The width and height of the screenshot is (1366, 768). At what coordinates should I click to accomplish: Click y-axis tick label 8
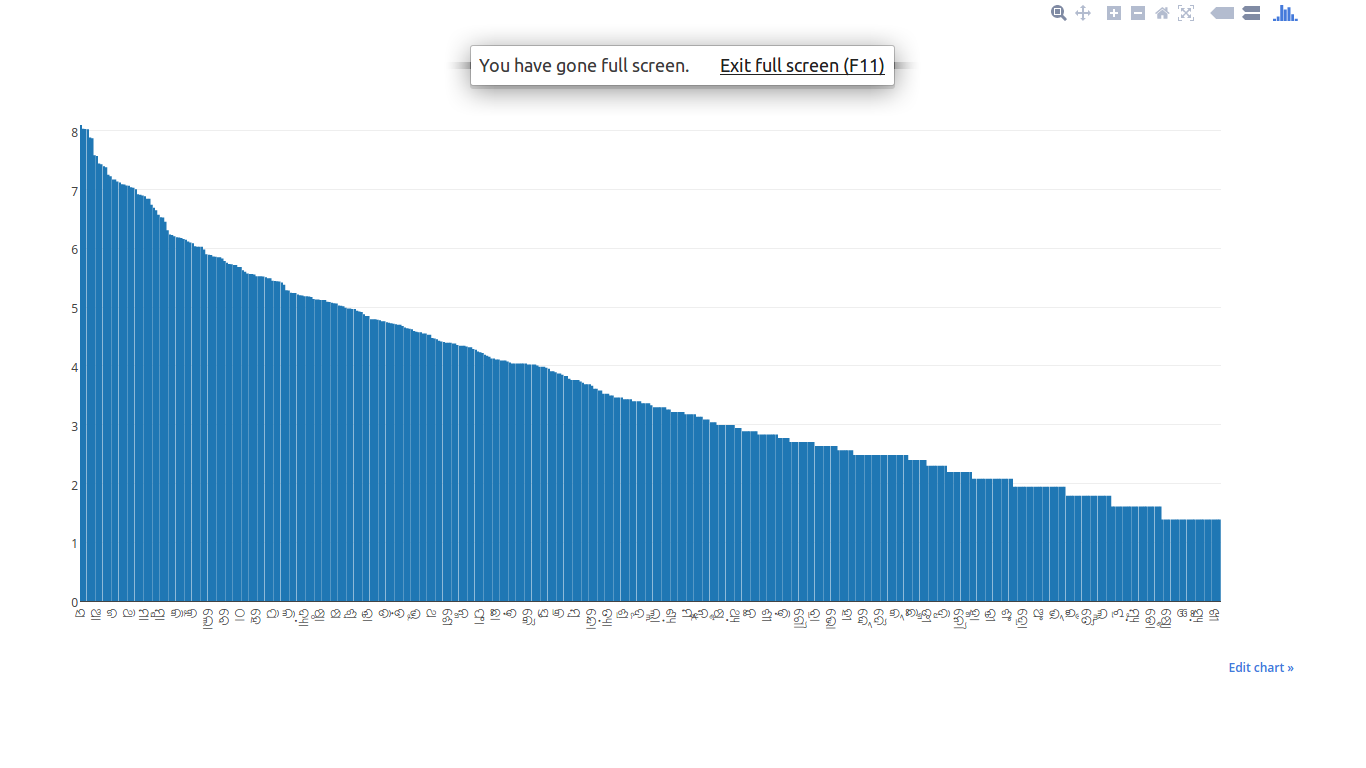coord(74,132)
